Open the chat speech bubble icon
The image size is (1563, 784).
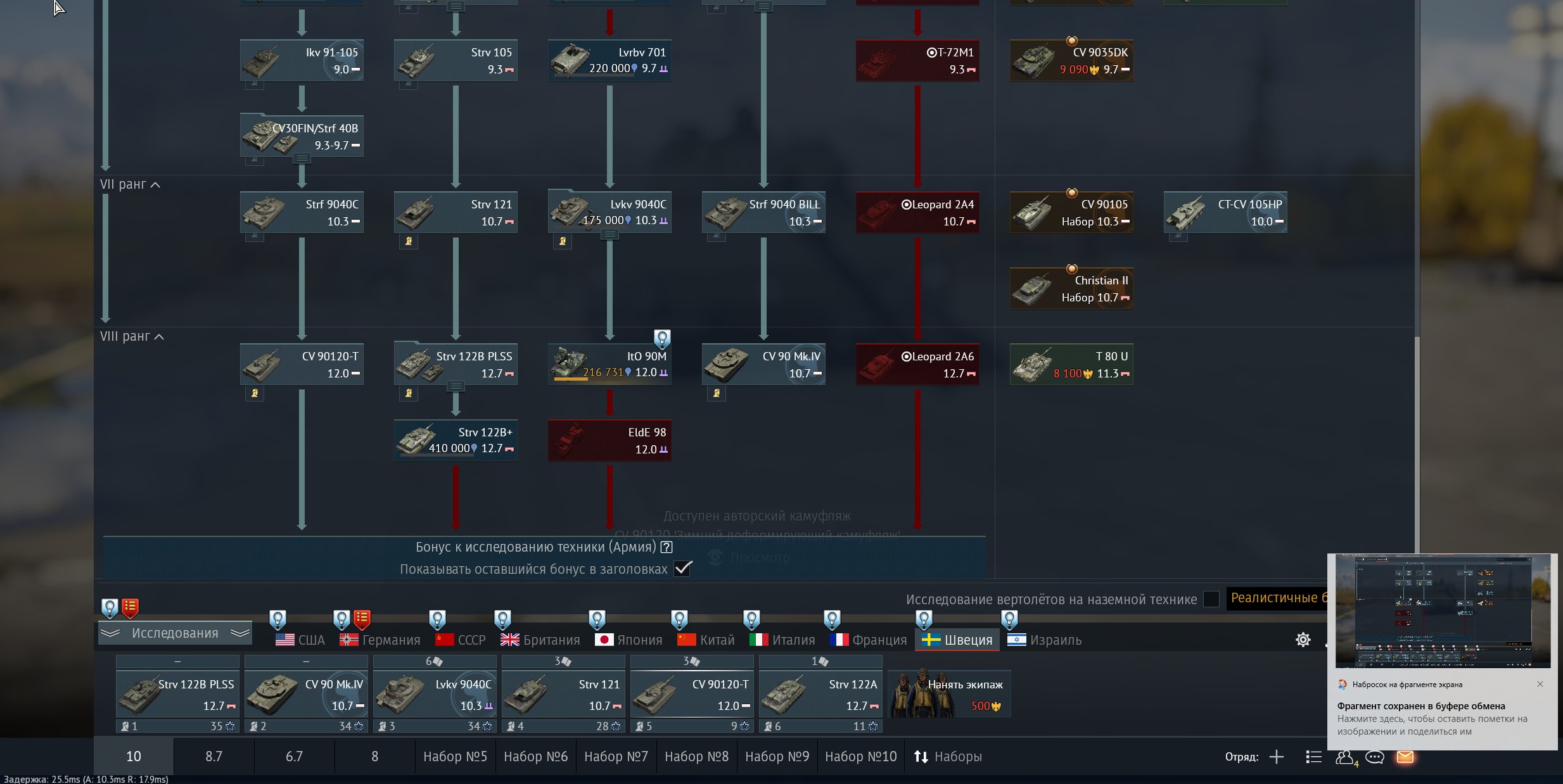[1374, 757]
